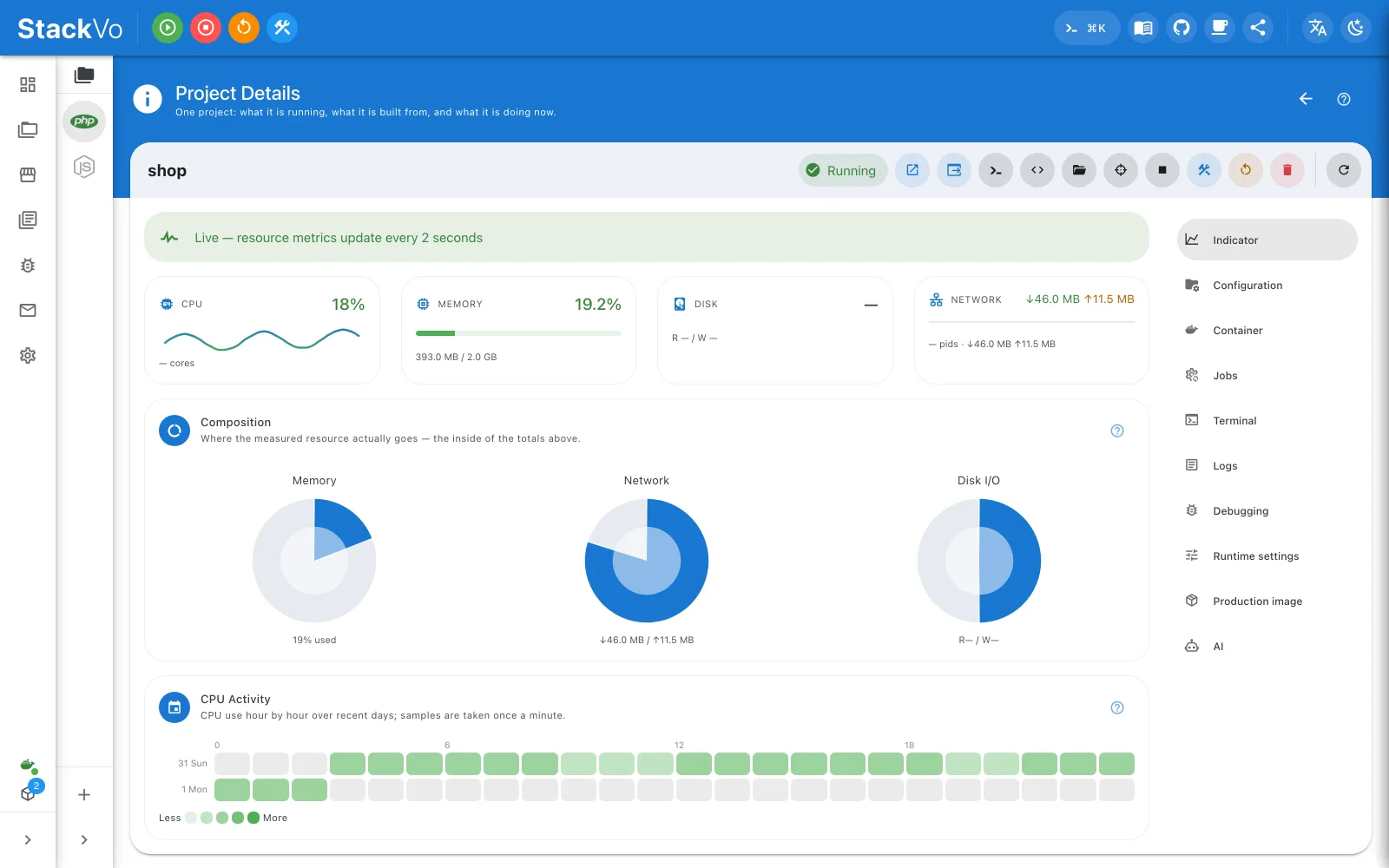Stop the shop project with square icon

[x=1162, y=170]
